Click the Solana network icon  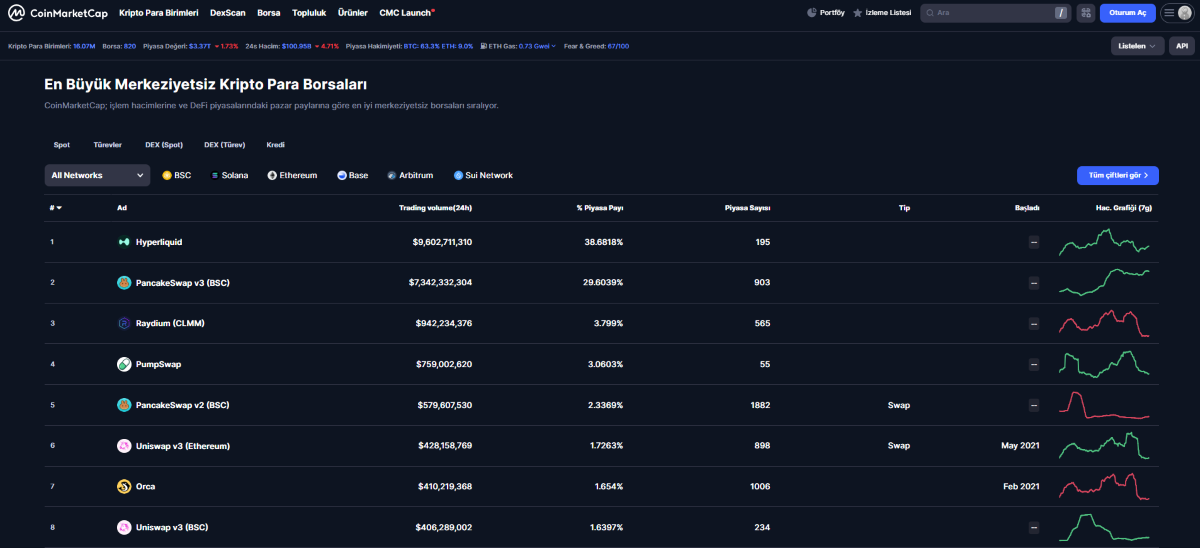(215, 175)
